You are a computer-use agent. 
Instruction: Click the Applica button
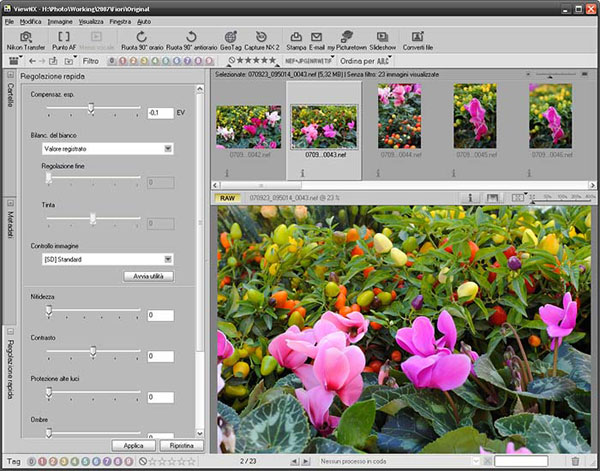[134, 446]
